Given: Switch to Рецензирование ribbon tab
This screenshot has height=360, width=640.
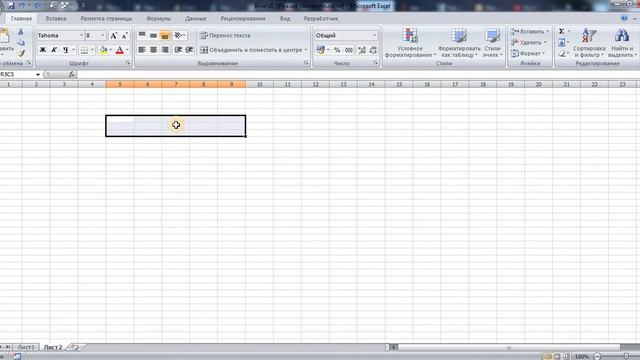Looking at the screenshot, I should coord(243,19).
